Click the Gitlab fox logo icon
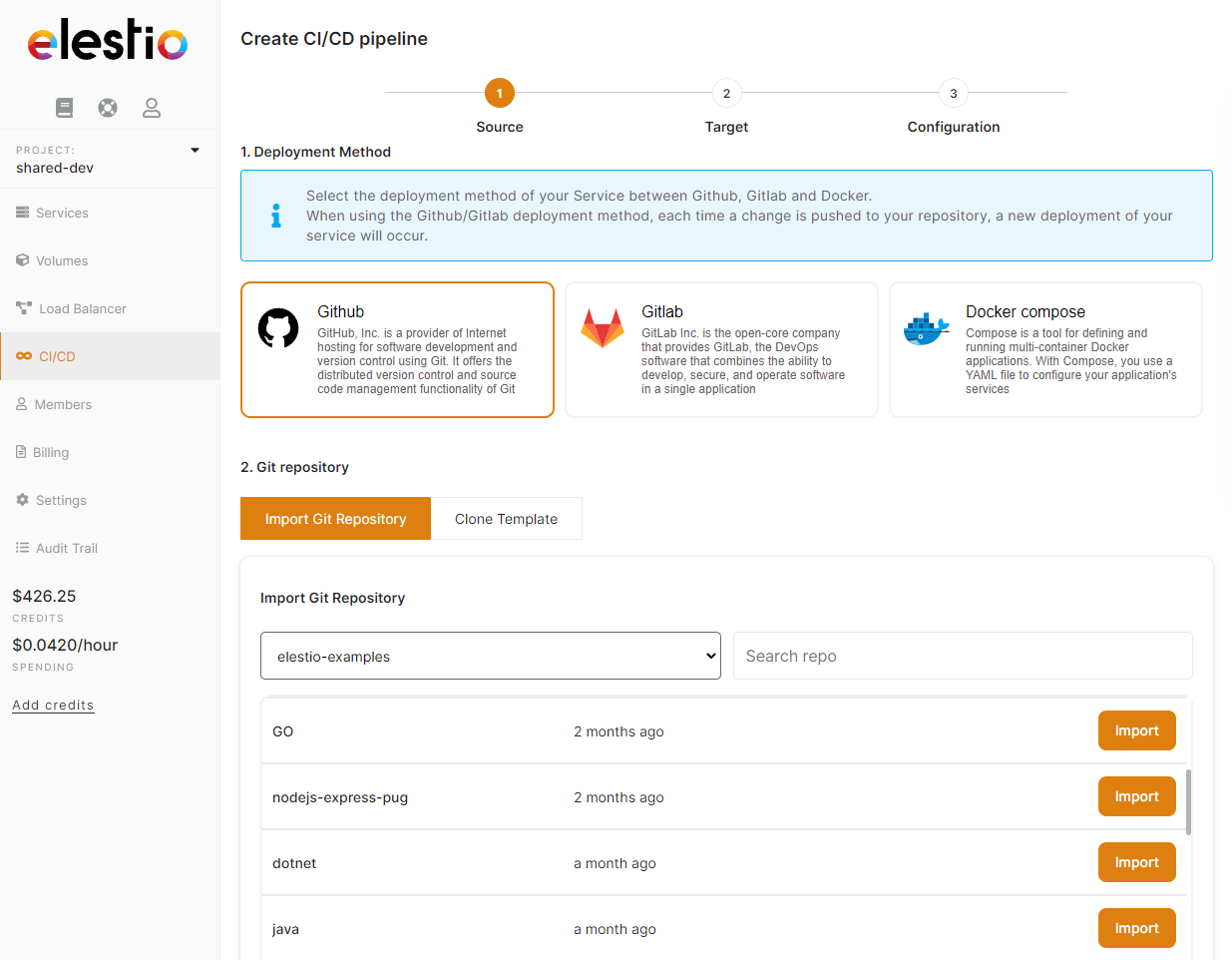This screenshot has width=1232, height=960. pyautogui.click(x=603, y=327)
